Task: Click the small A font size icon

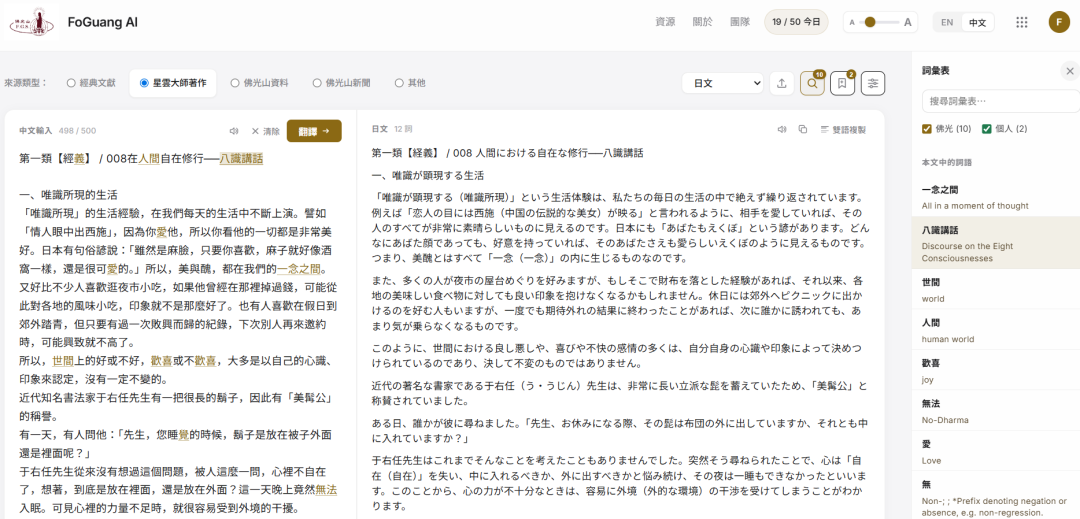Action: 852,23
